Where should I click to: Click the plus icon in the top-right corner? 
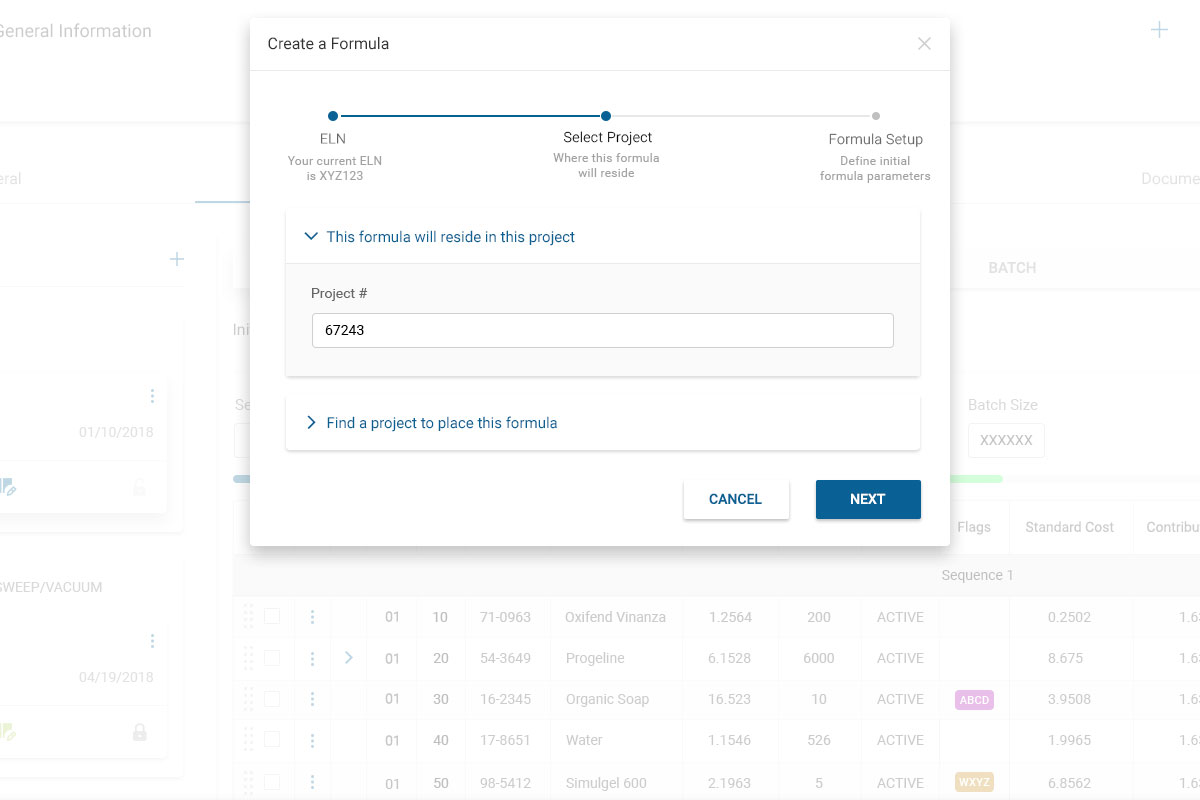(x=1159, y=30)
